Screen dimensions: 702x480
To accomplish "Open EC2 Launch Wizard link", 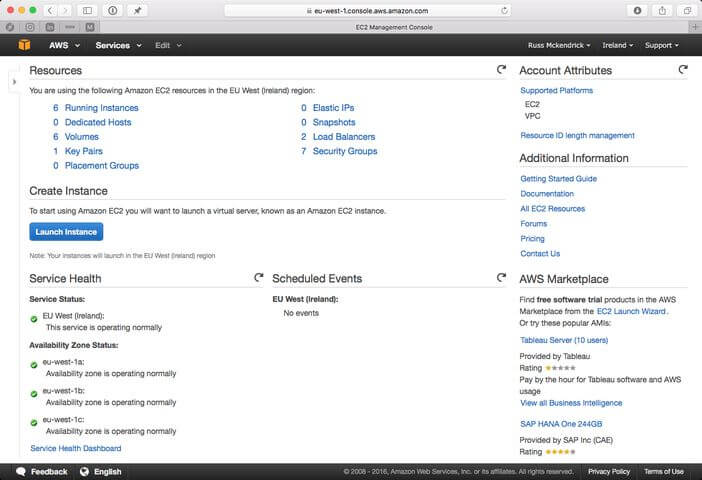I will [x=631, y=311].
